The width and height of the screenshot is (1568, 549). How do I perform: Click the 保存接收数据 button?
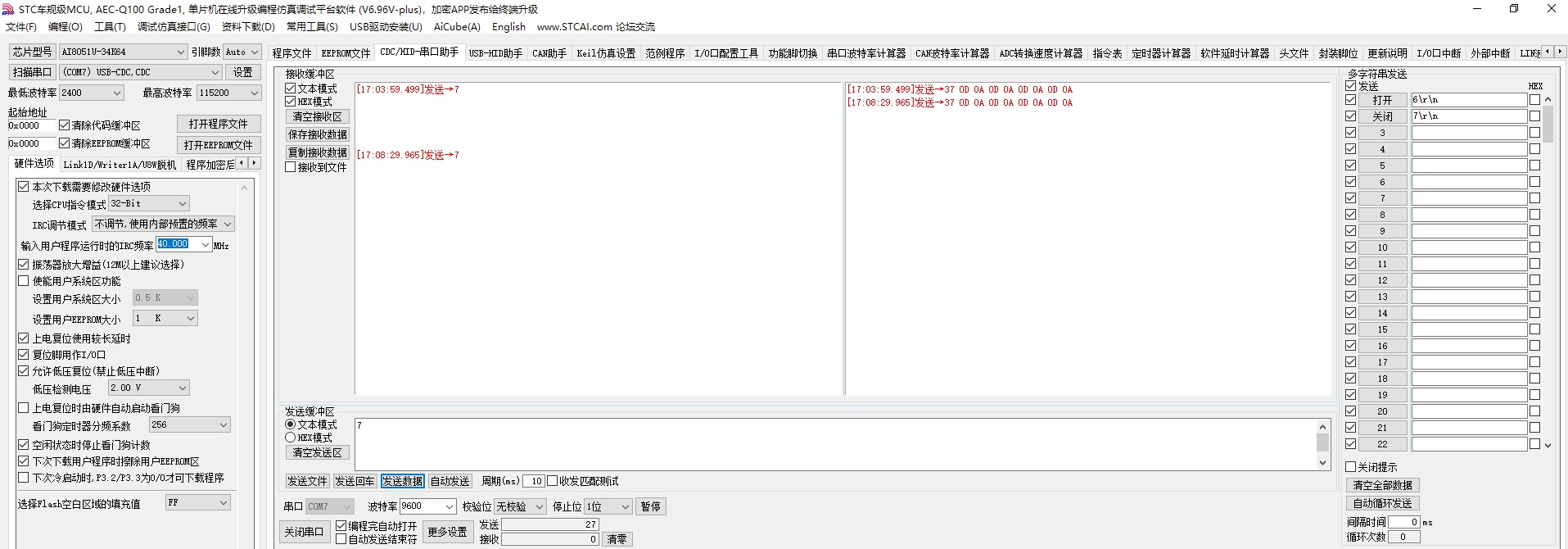pyautogui.click(x=318, y=134)
